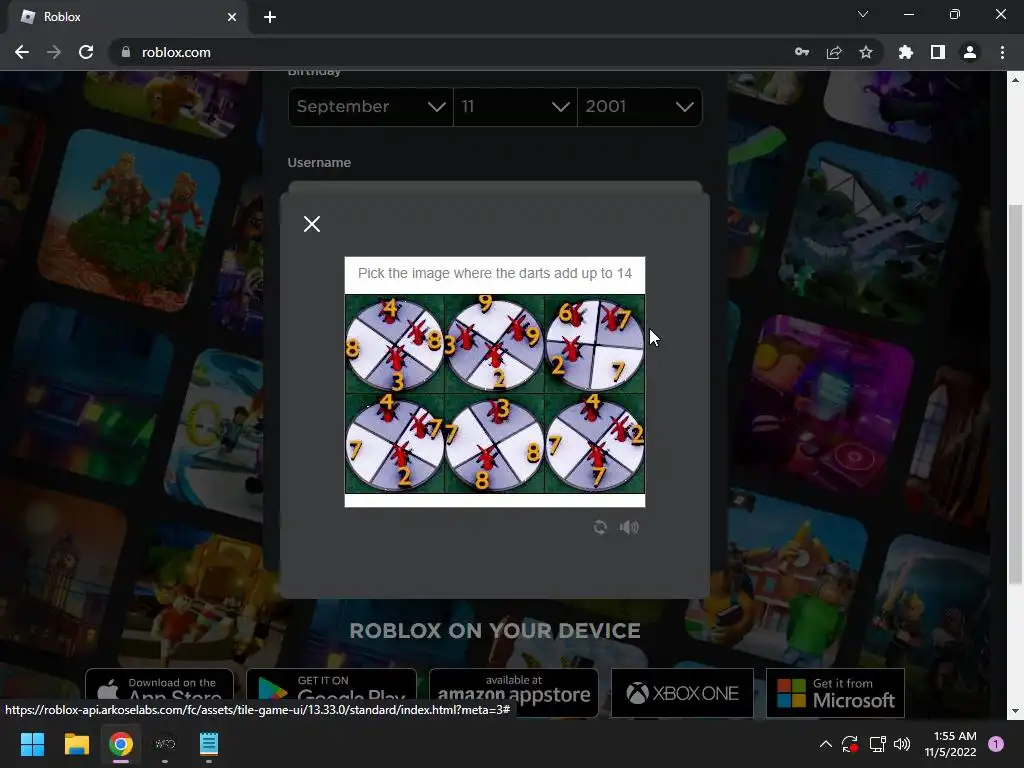
Task: Open File Explorer from the taskbar
Action: tap(76, 744)
